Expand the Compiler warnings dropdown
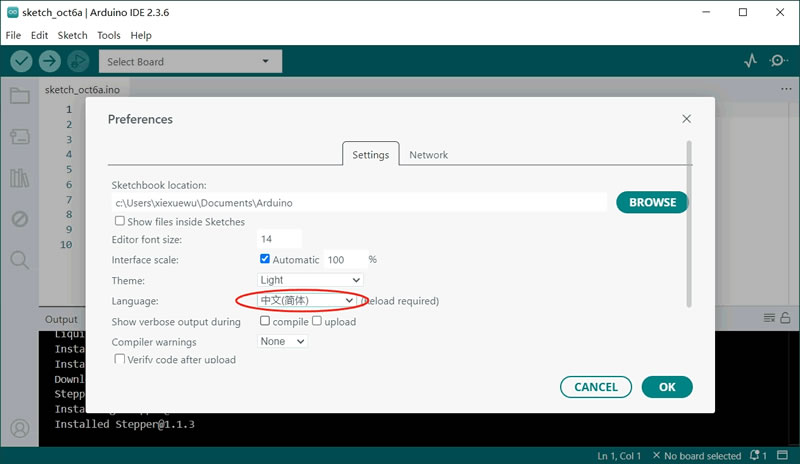The width and height of the screenshot is (800, 464). click(282, 341)
